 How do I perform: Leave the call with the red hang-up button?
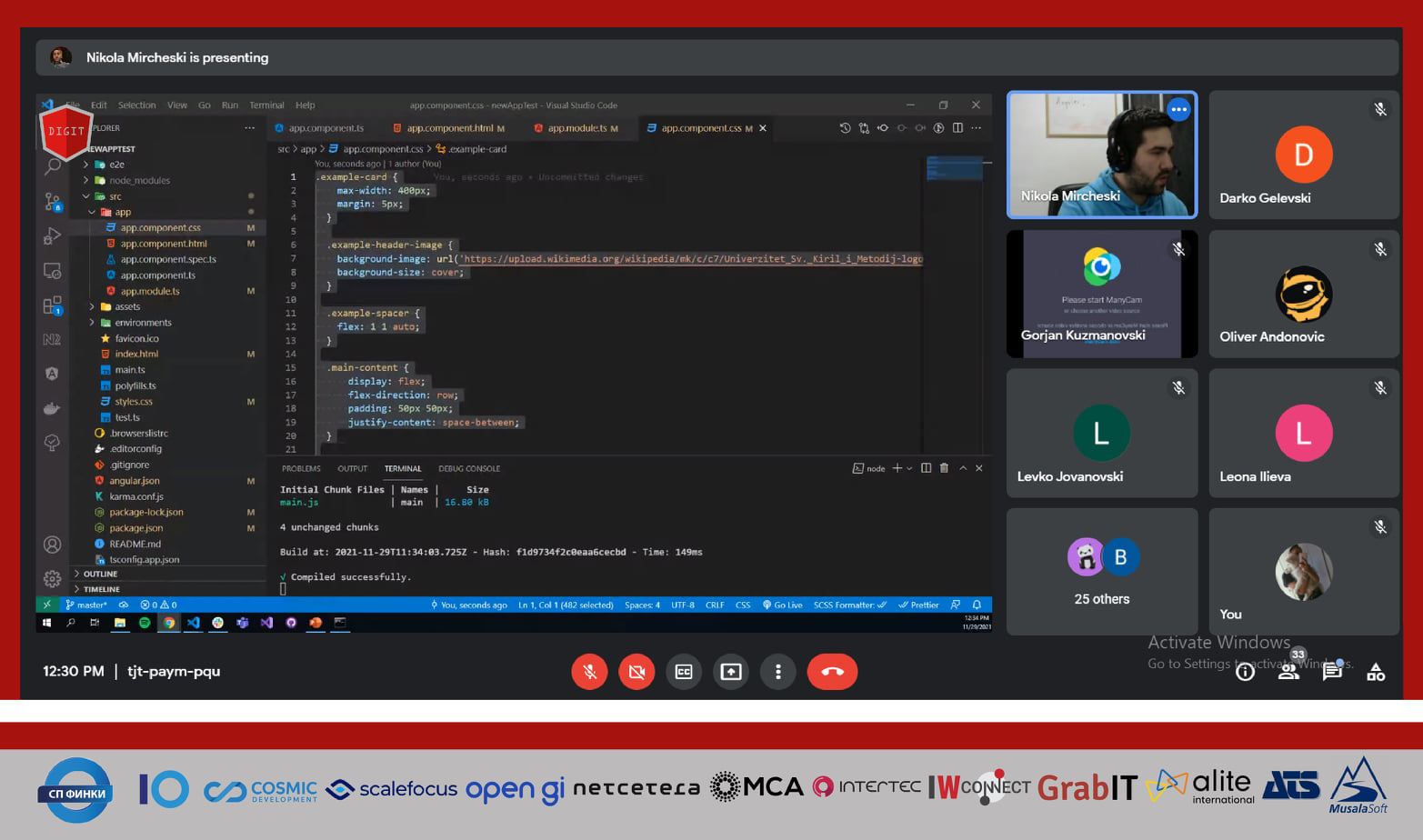pyautogui.click(x=832, y=672)
